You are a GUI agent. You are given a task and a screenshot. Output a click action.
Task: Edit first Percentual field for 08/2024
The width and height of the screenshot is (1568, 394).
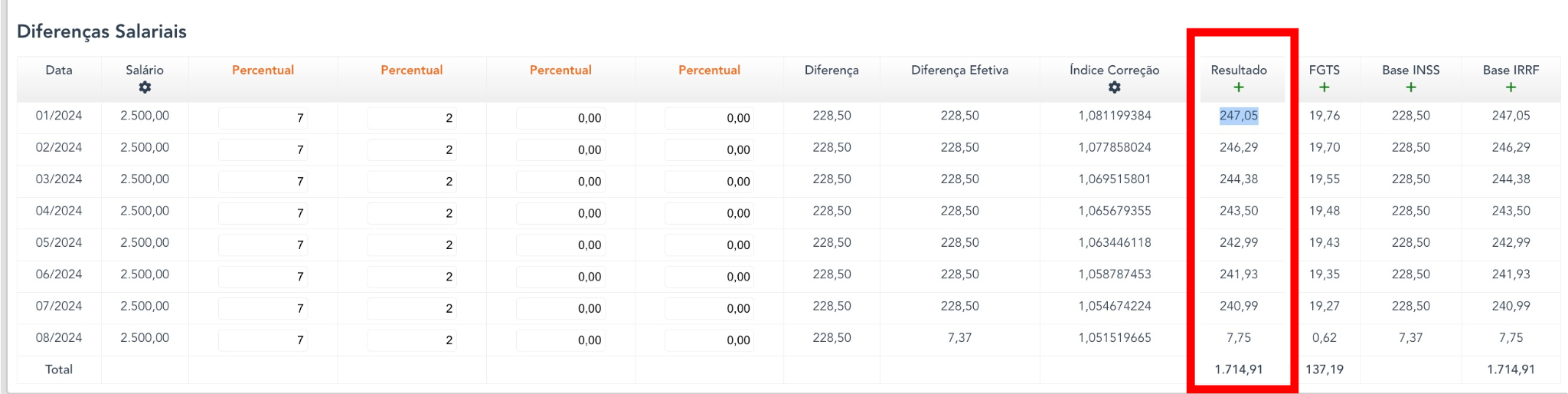click(x=263, y=340)
